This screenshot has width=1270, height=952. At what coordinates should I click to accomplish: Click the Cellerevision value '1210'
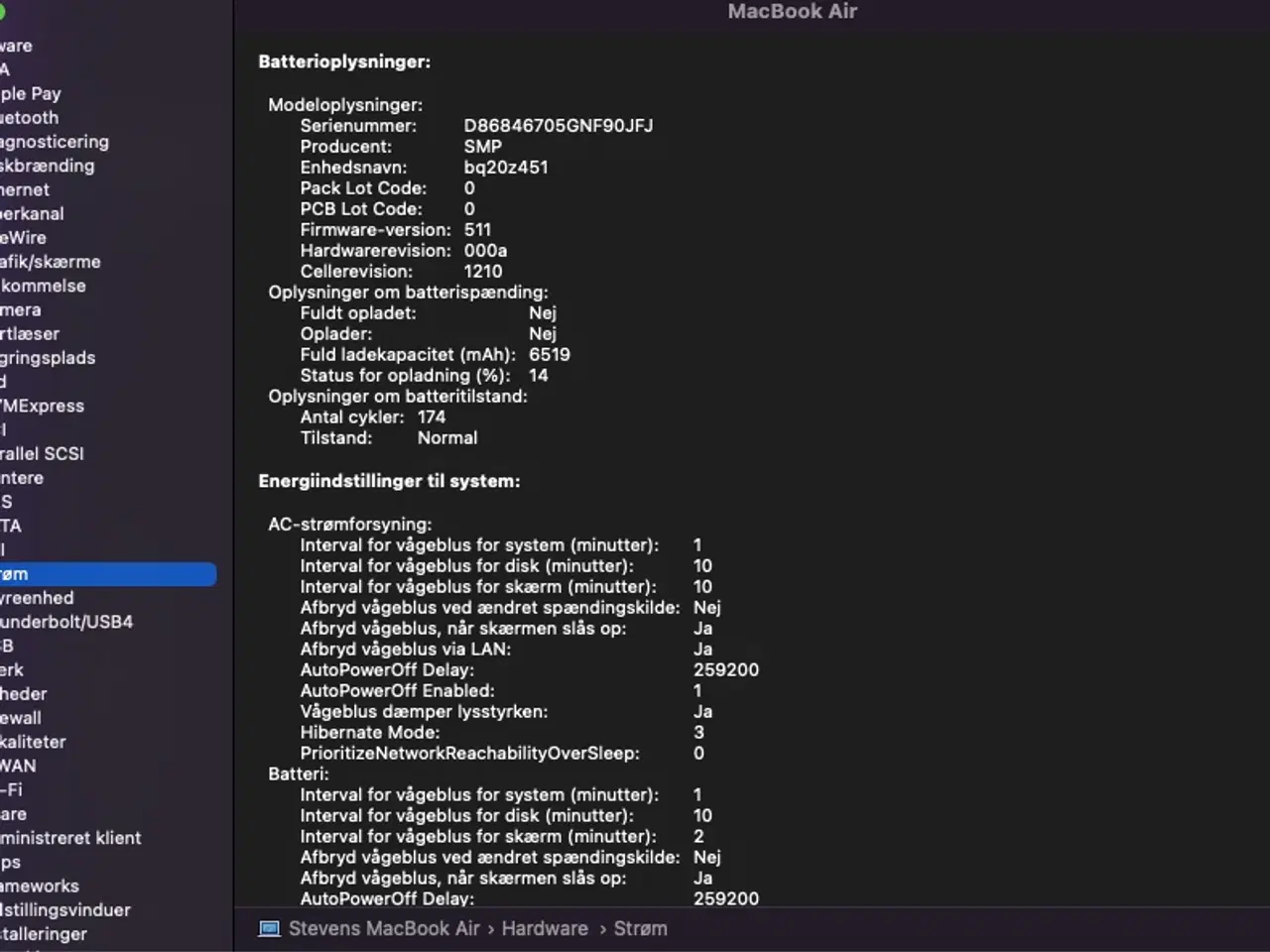point(483,272)
